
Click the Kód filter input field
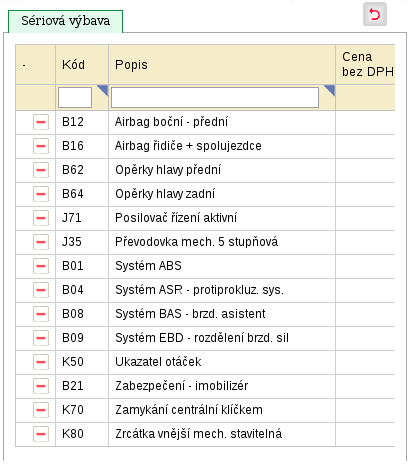click(x=75, y=97)
